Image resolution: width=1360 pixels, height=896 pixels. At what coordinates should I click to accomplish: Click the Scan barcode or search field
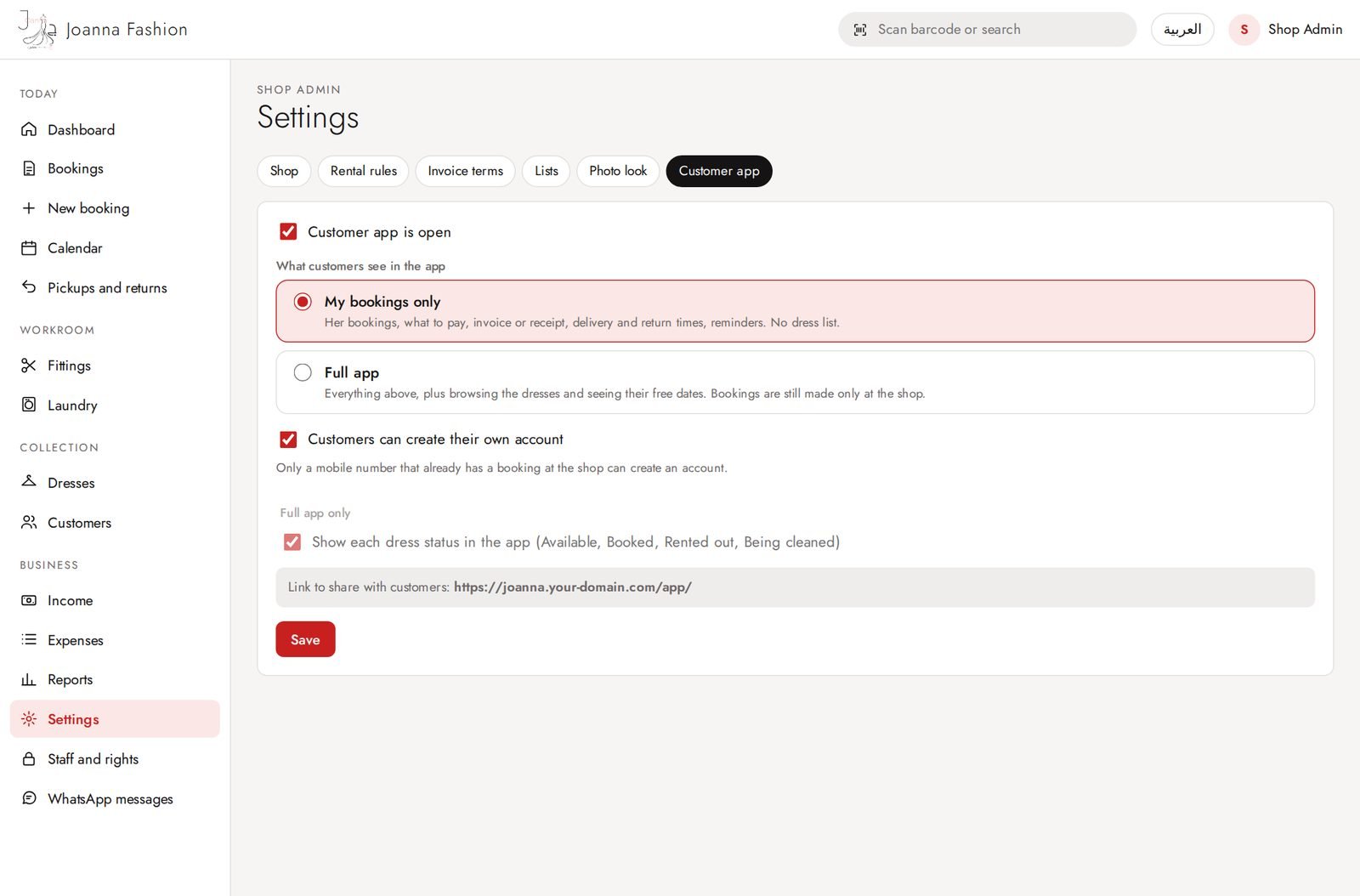click(x=987, y=30)
